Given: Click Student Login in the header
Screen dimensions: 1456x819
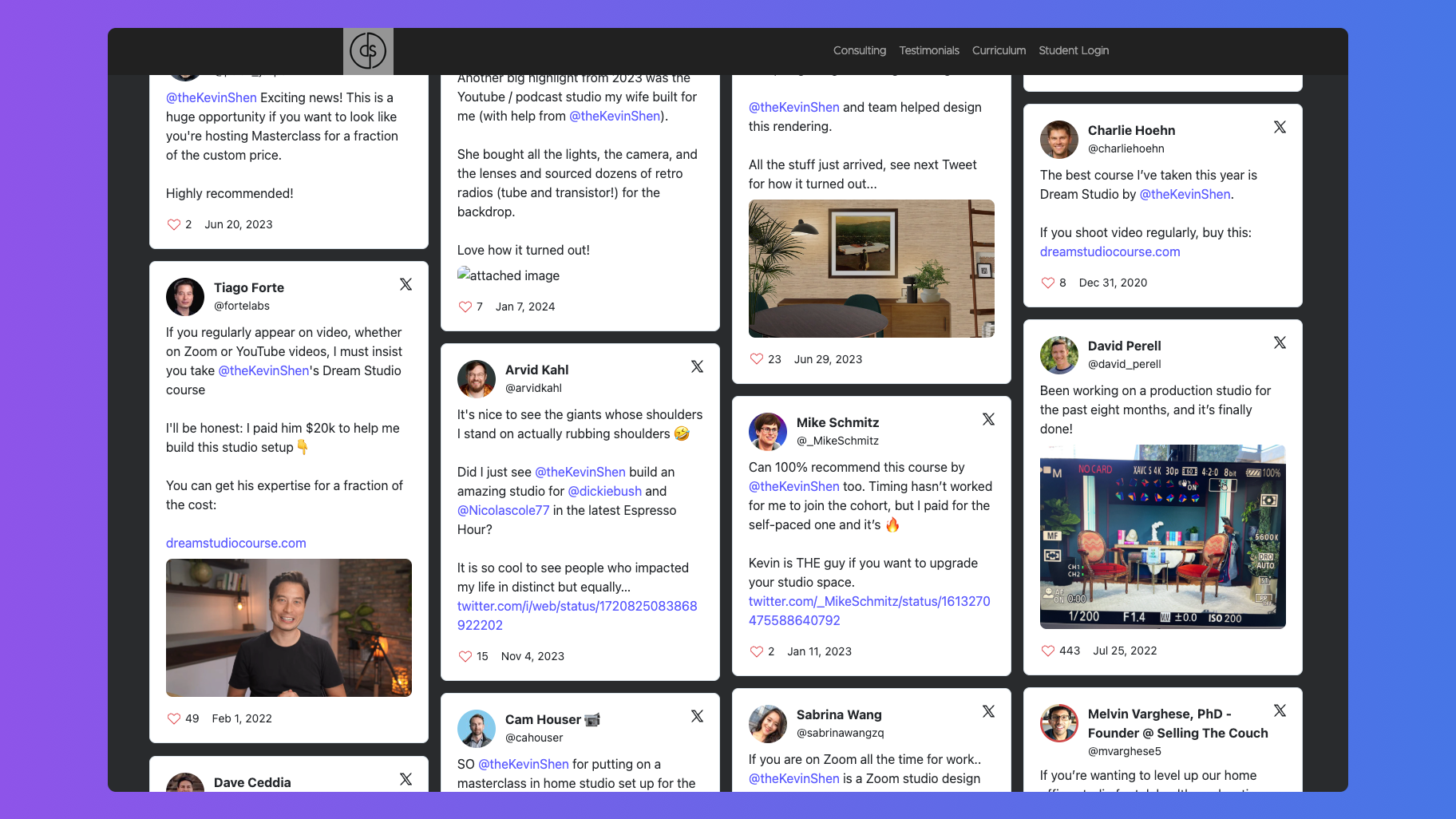Looking at the screenshot, I should point(1073,50).
